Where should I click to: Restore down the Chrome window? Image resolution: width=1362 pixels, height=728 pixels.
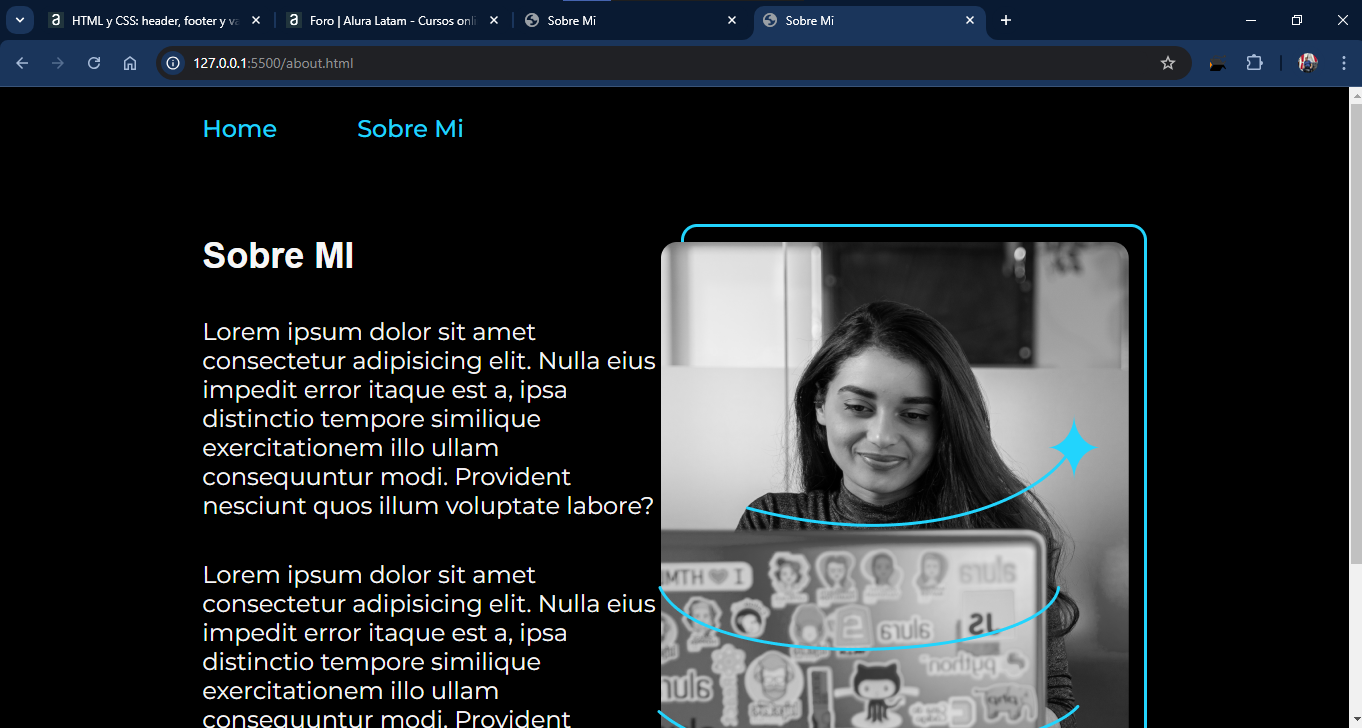click(1297, 20)
